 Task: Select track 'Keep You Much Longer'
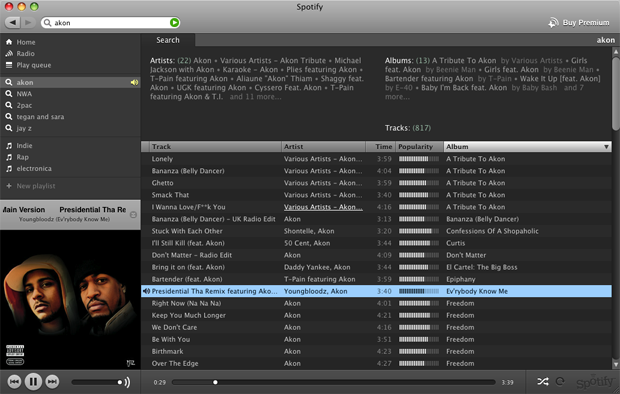pos(189,315)
